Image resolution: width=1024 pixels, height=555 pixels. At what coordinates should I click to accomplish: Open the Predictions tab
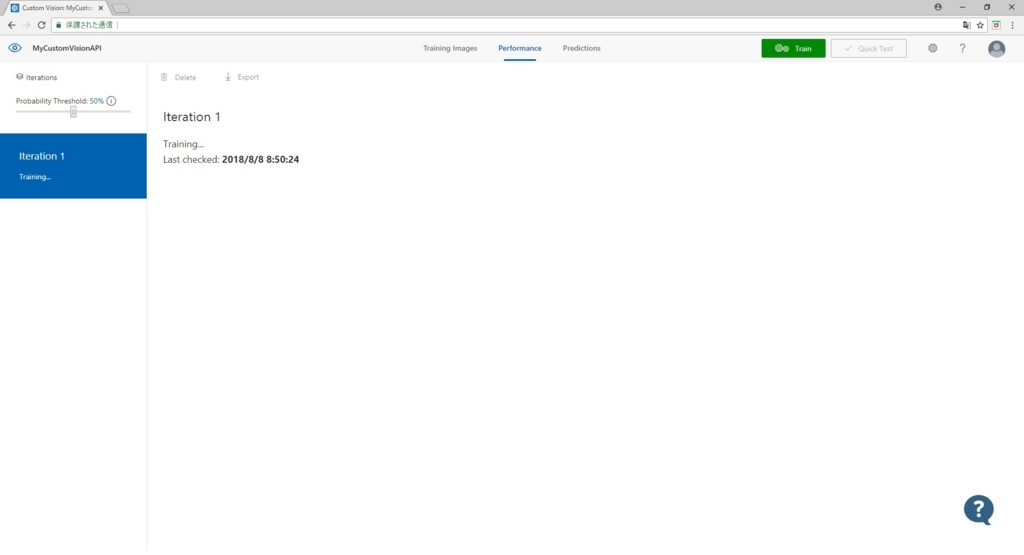point(581,48)
